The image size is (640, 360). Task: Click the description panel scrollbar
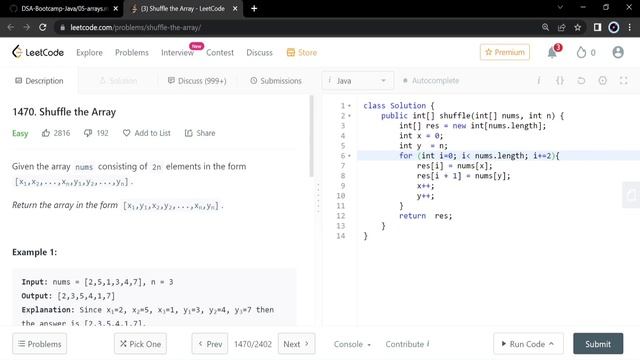pos(311,136)
